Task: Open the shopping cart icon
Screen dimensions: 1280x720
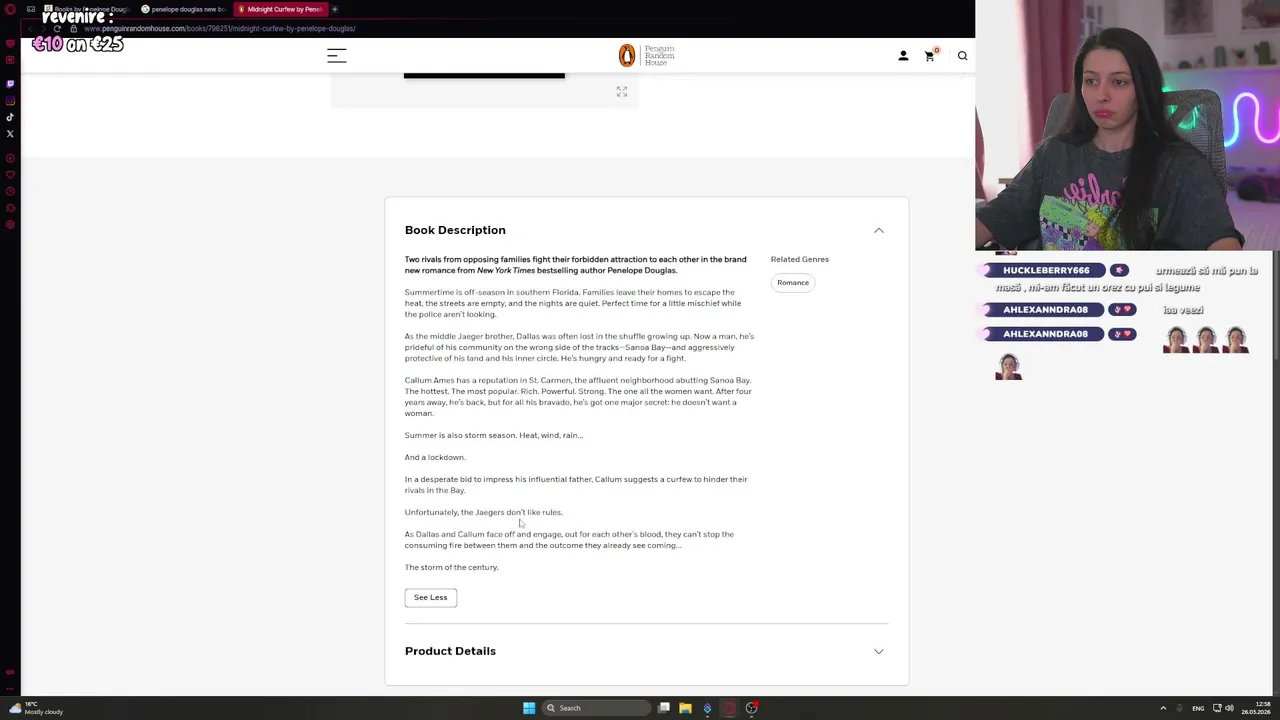Action: (x=930, y=55)
